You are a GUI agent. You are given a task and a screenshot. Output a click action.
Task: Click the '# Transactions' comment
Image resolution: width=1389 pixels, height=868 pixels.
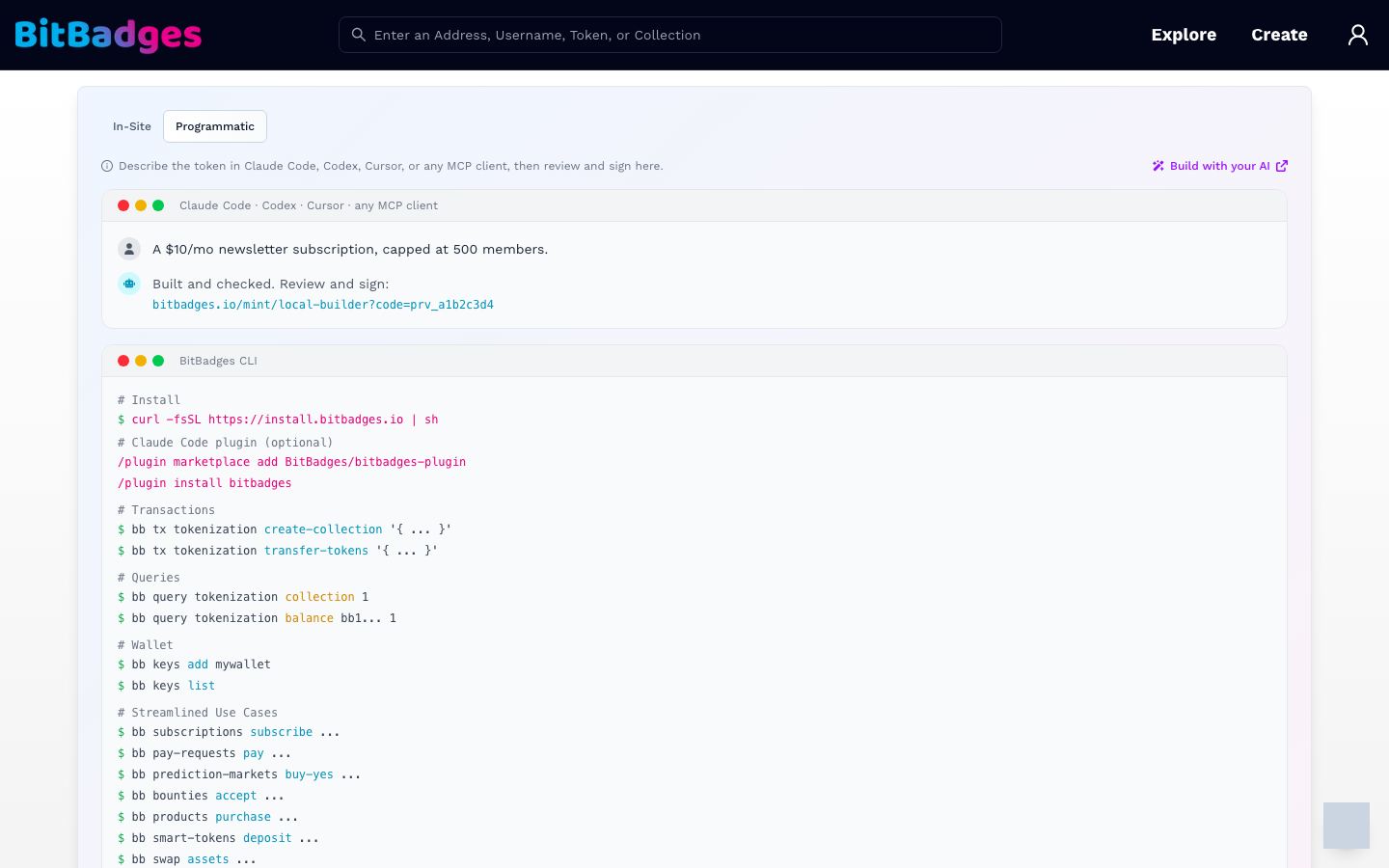pos(166,510)
